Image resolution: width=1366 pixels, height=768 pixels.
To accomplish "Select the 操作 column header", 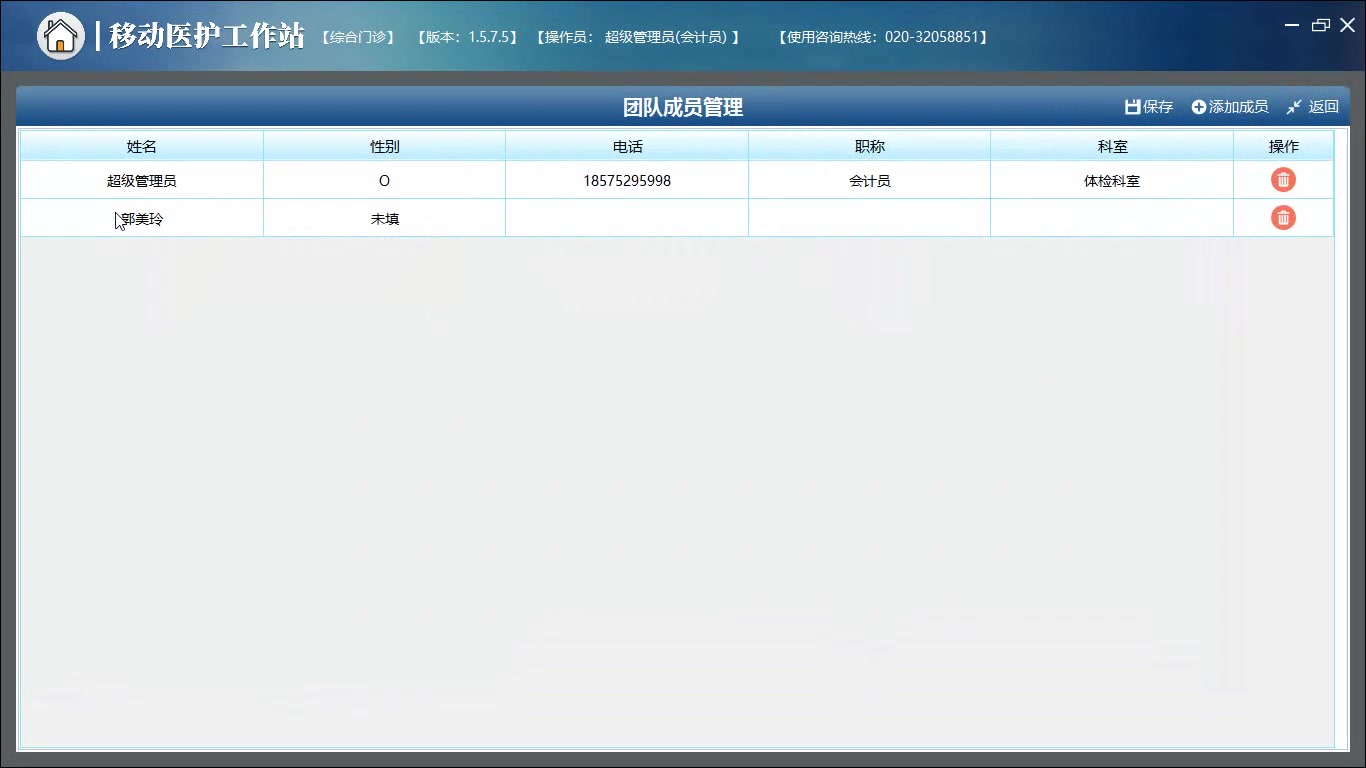I will coord(1283,146).
